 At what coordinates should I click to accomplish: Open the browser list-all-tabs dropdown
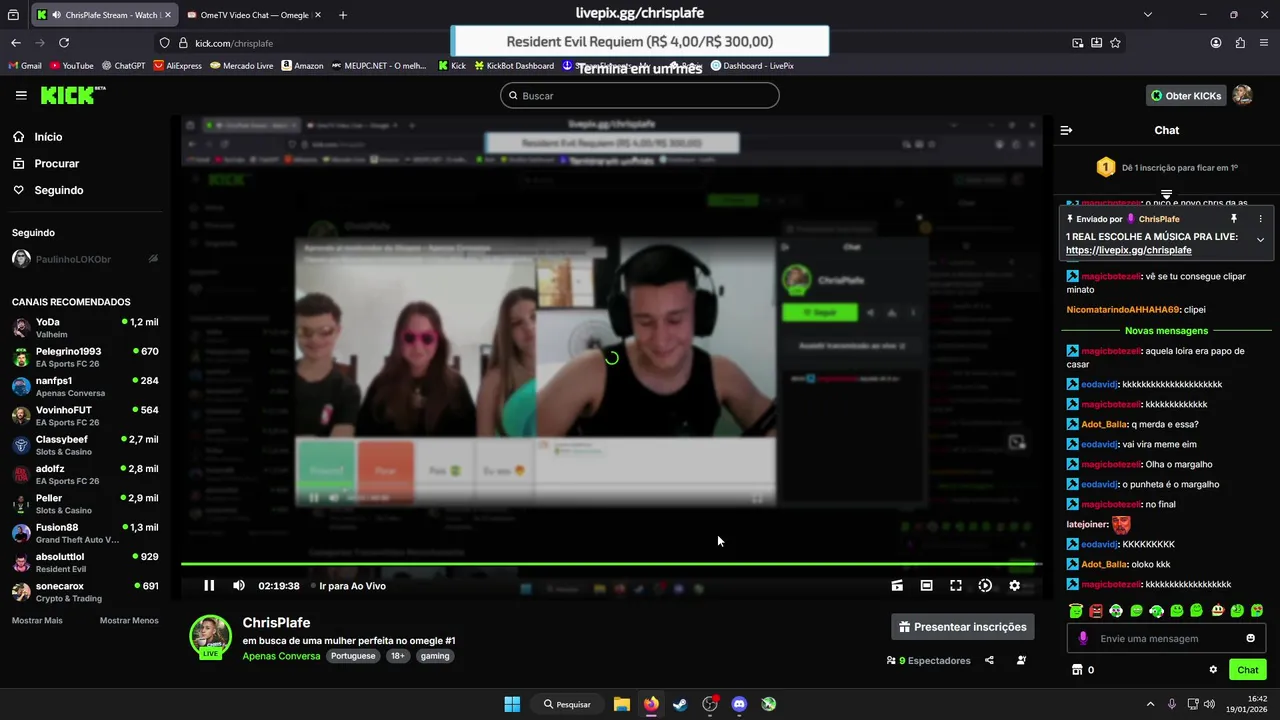pos(1148,15)
